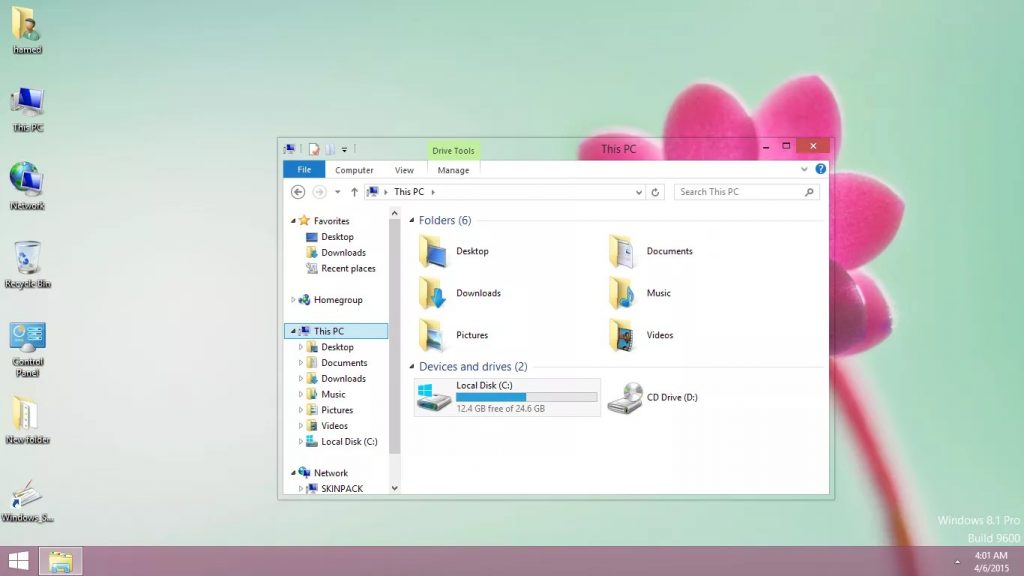Click the navigation pane scroll up arrow
The width and height of the screenshot is (1024, 576).
click(394, 214)
